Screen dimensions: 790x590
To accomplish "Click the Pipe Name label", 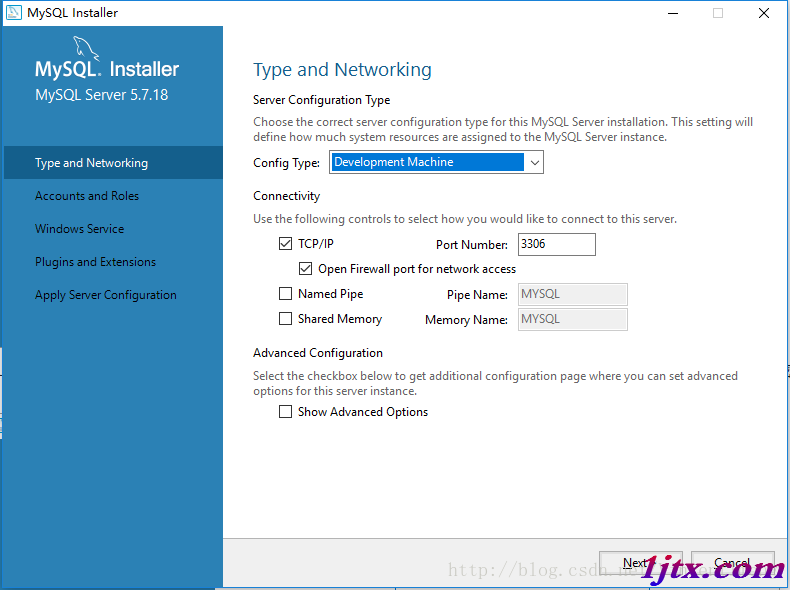I will click(x=477, y=295).
